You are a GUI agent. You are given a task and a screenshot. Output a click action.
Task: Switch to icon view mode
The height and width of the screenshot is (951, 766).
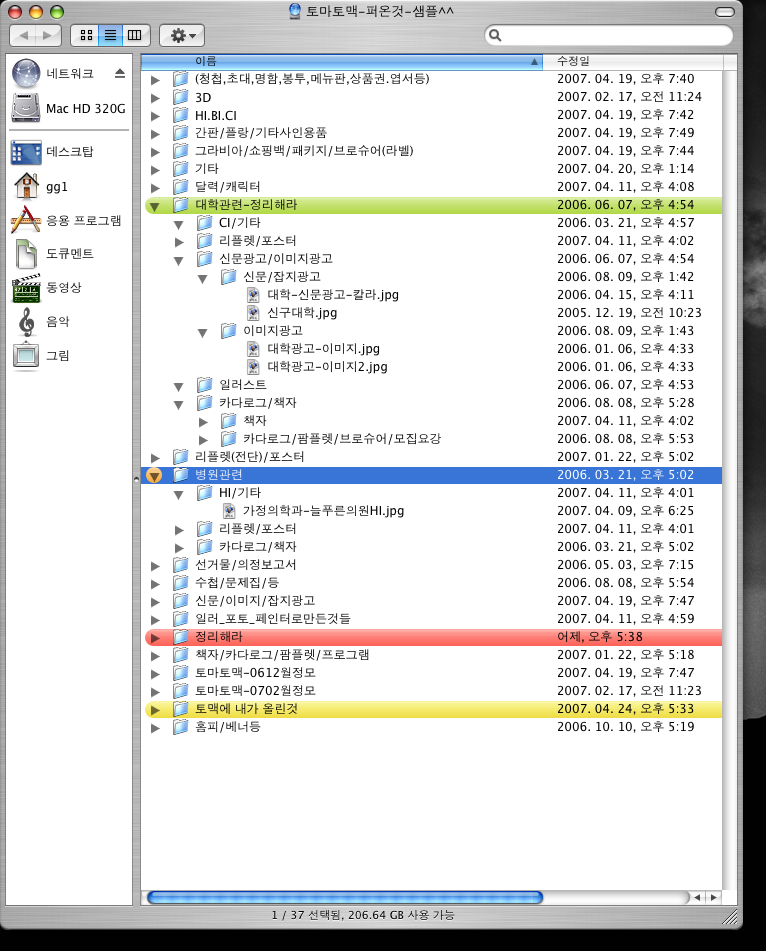coord(86,35)
